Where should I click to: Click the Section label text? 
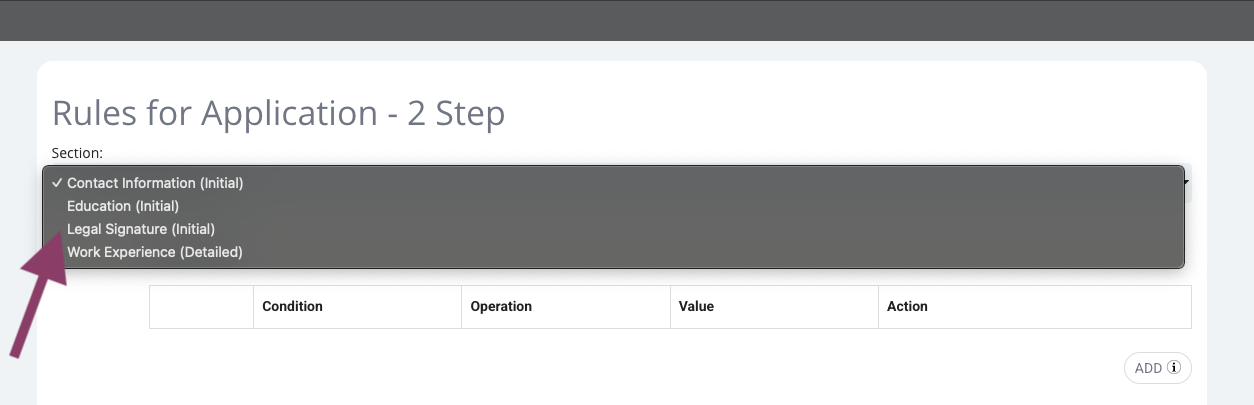(77, 153)
